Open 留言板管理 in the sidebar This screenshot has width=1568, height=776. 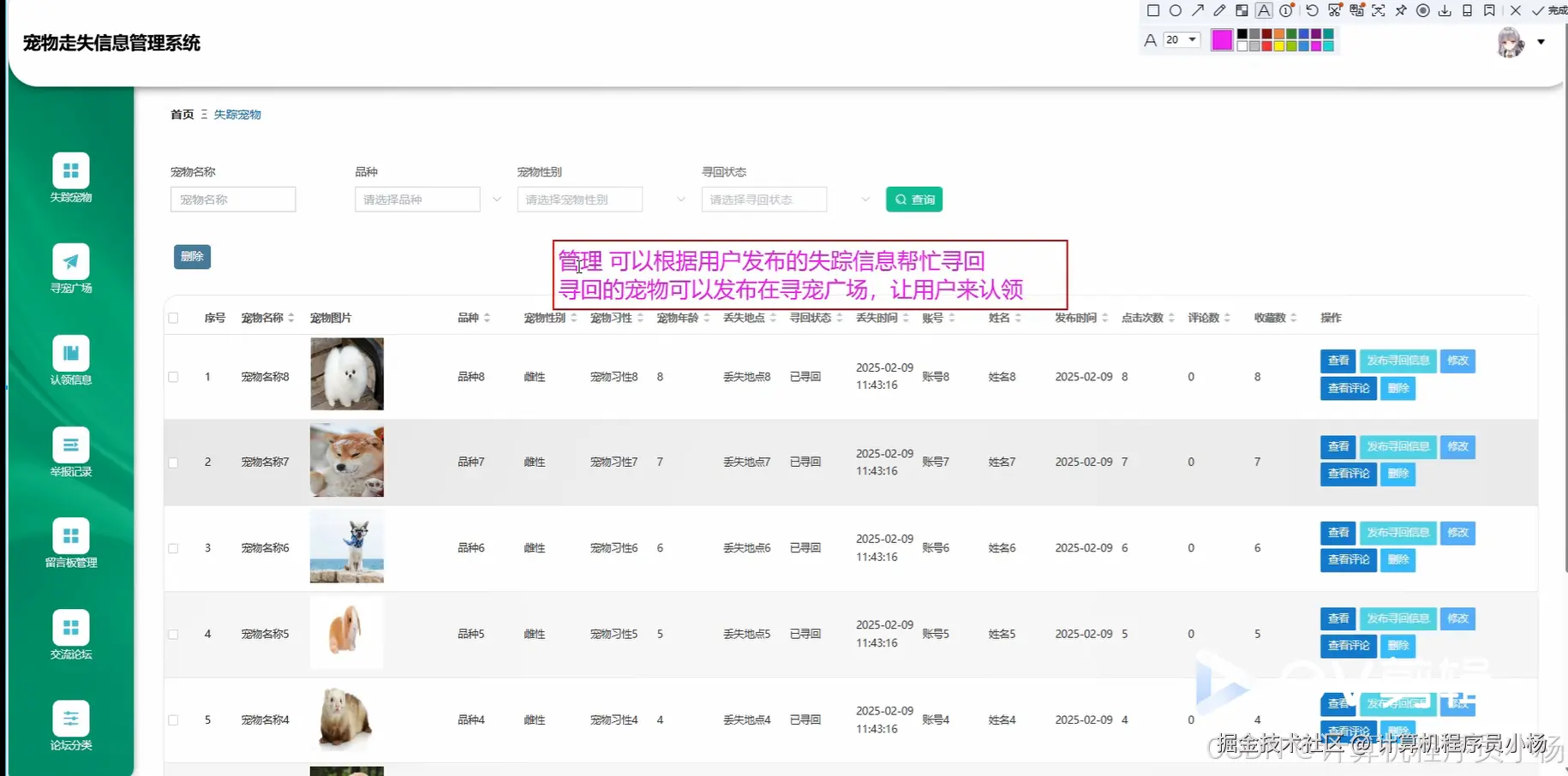pyautogui.click(x=70, y=541)
